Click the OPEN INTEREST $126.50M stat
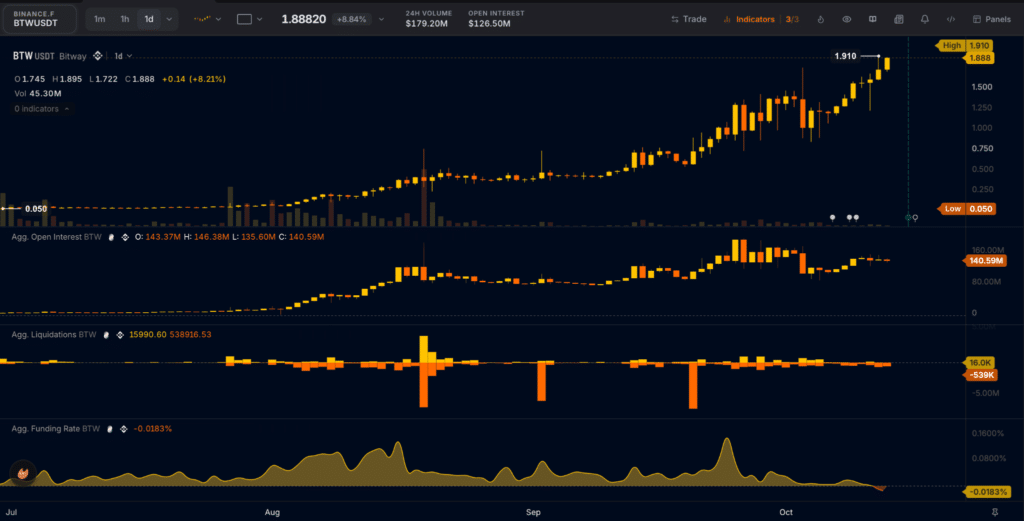1024x521 pixels. 496,19
